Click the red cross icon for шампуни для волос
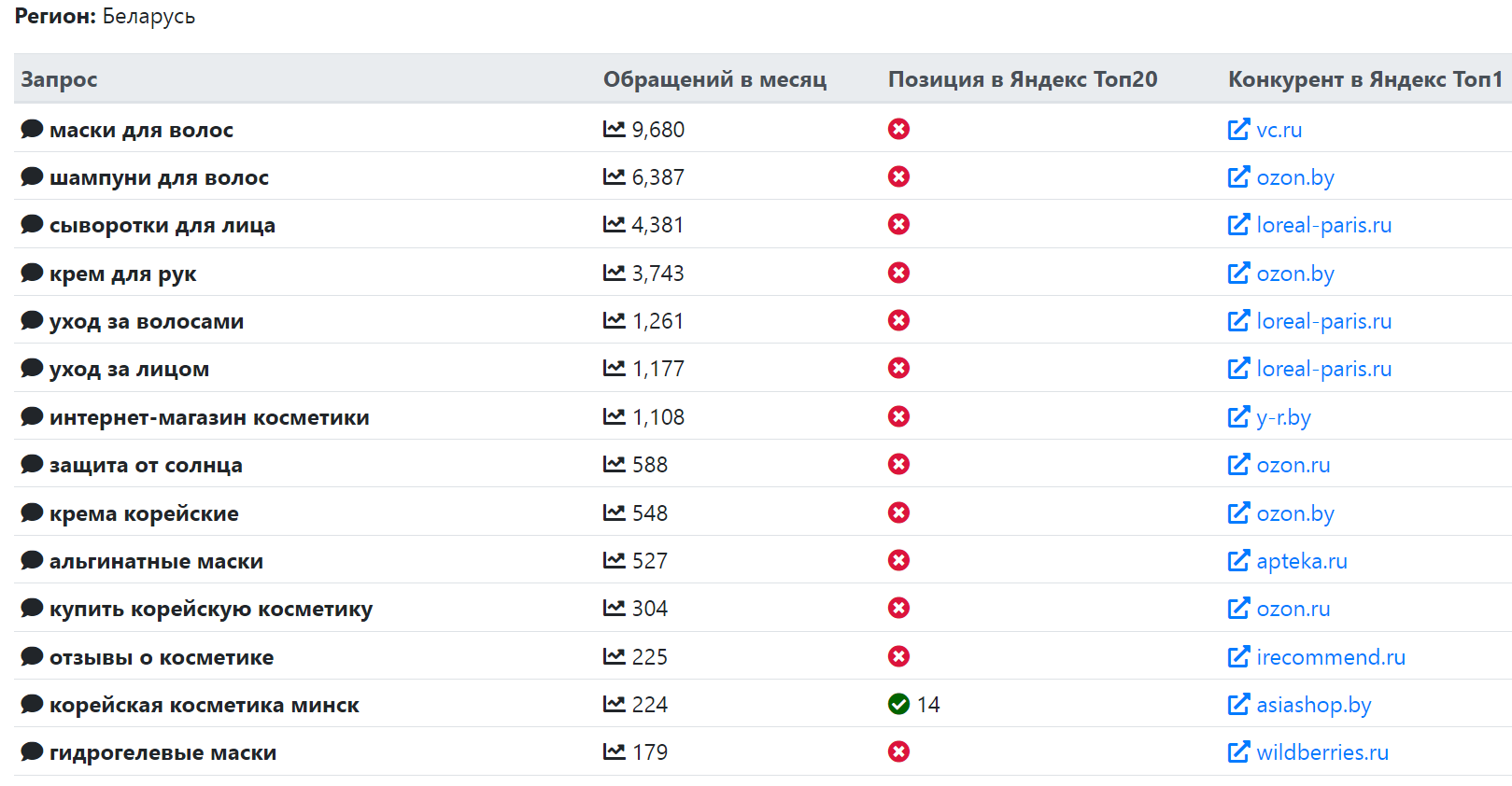1512x786 pixels. tap(898, 176)
